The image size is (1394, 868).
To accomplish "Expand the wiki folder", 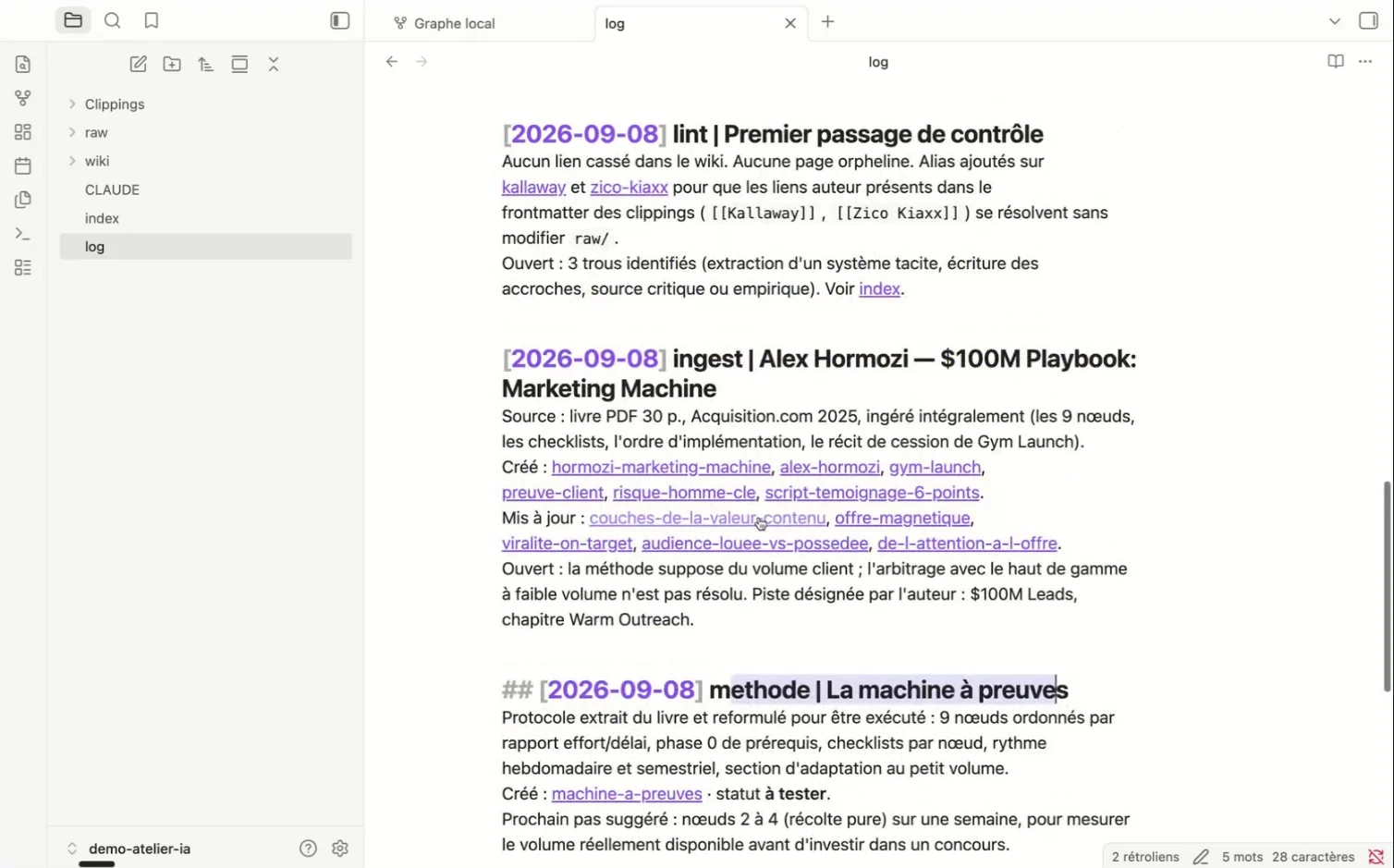I will click(205, 161).
